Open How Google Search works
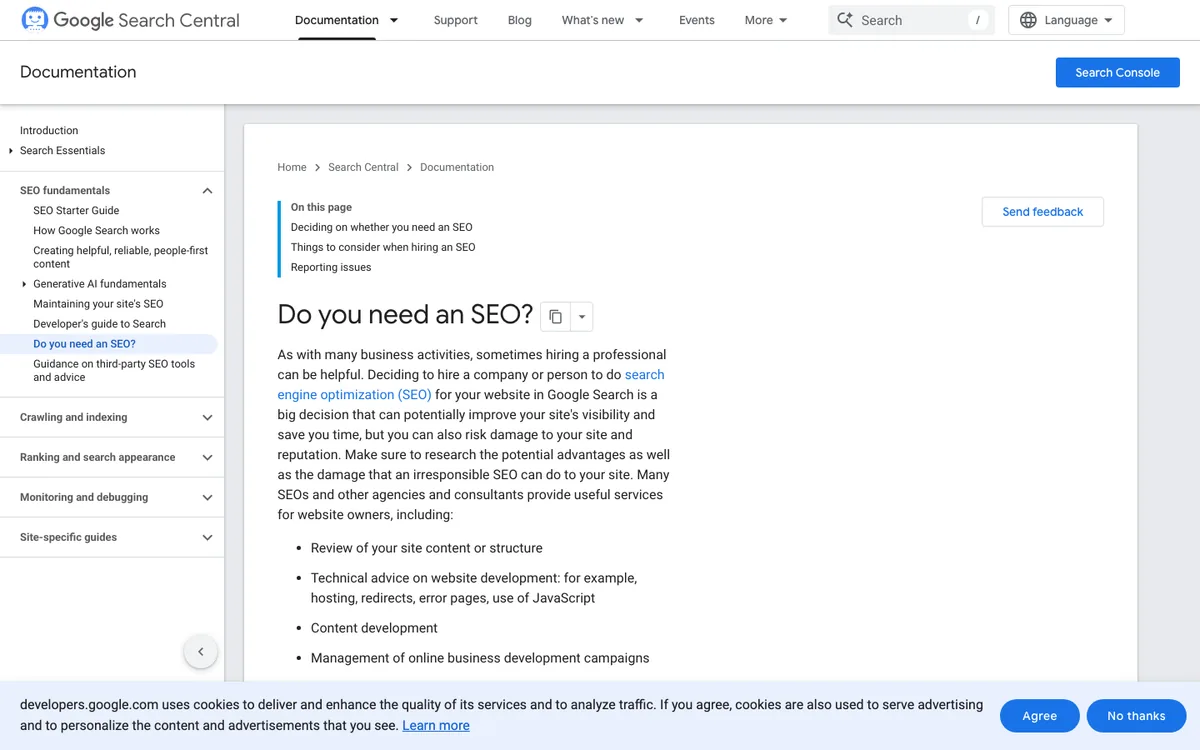 tap(96, 230)
